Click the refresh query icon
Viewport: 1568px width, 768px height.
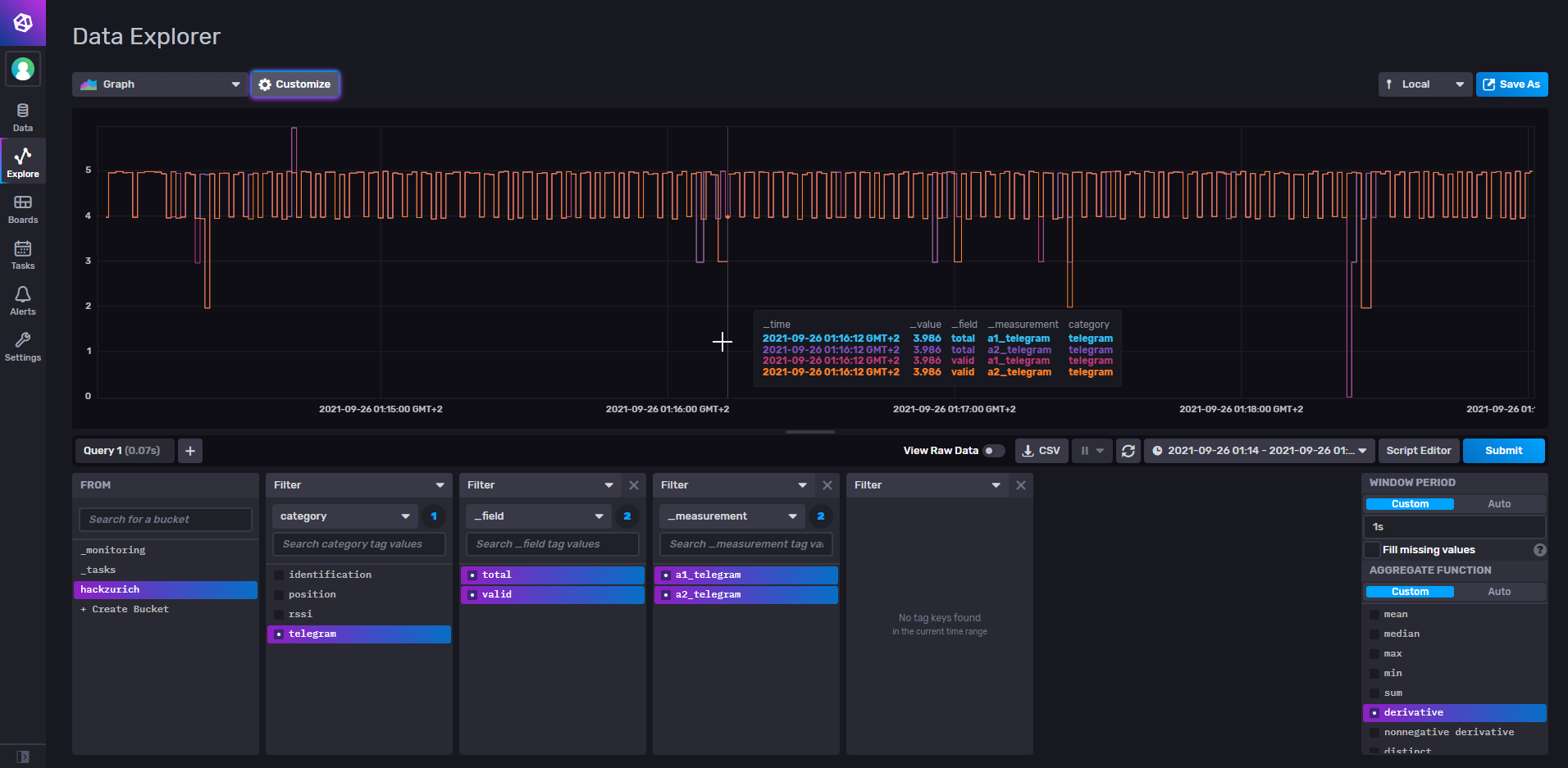click(x=1128, y=451)
